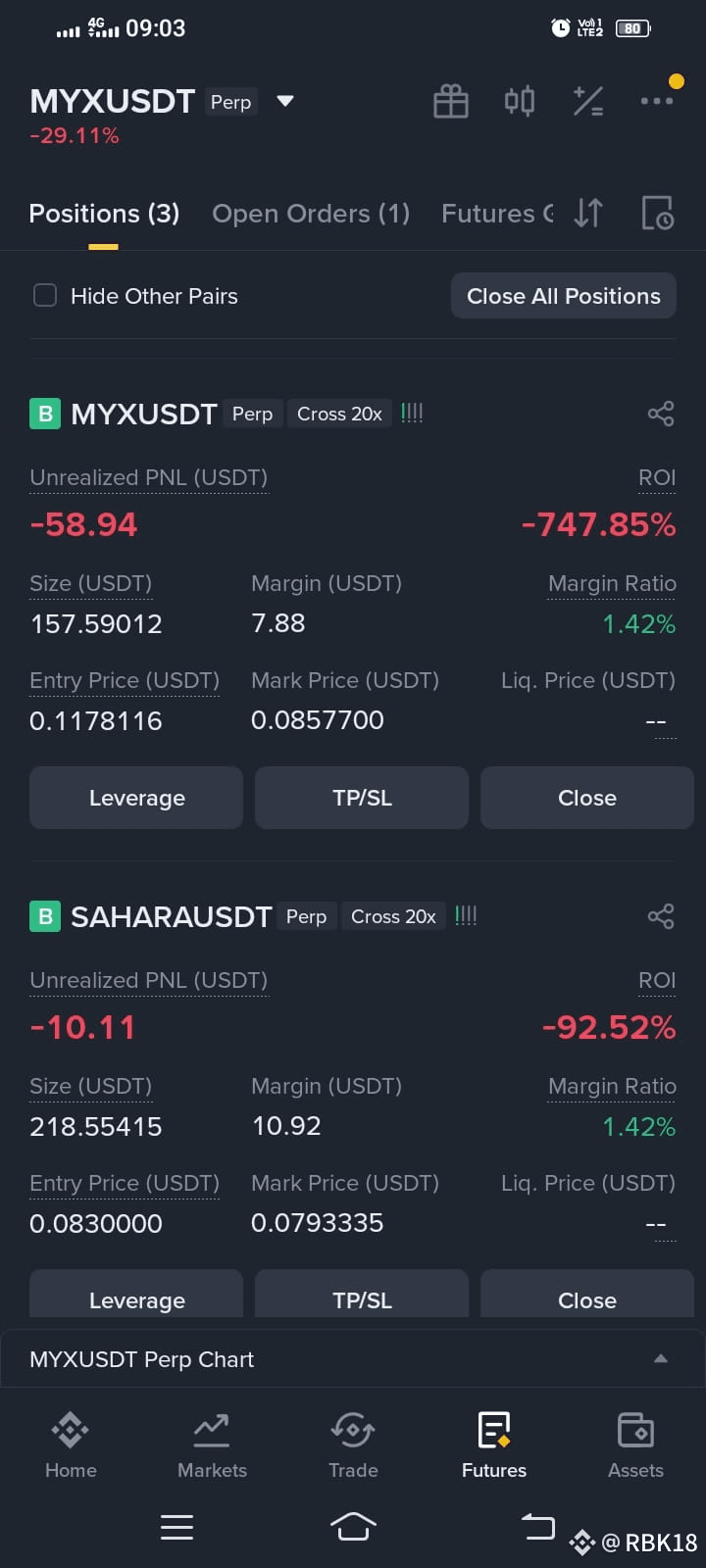Share the MYXUSDT position
The image size is (706, 1568).
[661, 414]
